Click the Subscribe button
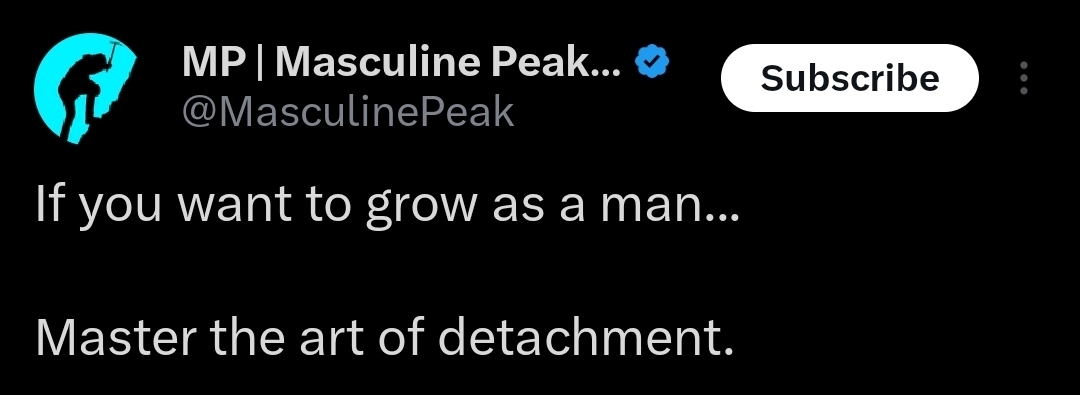1080x395 pixels. pyautogui.click(x=849, y=78)
